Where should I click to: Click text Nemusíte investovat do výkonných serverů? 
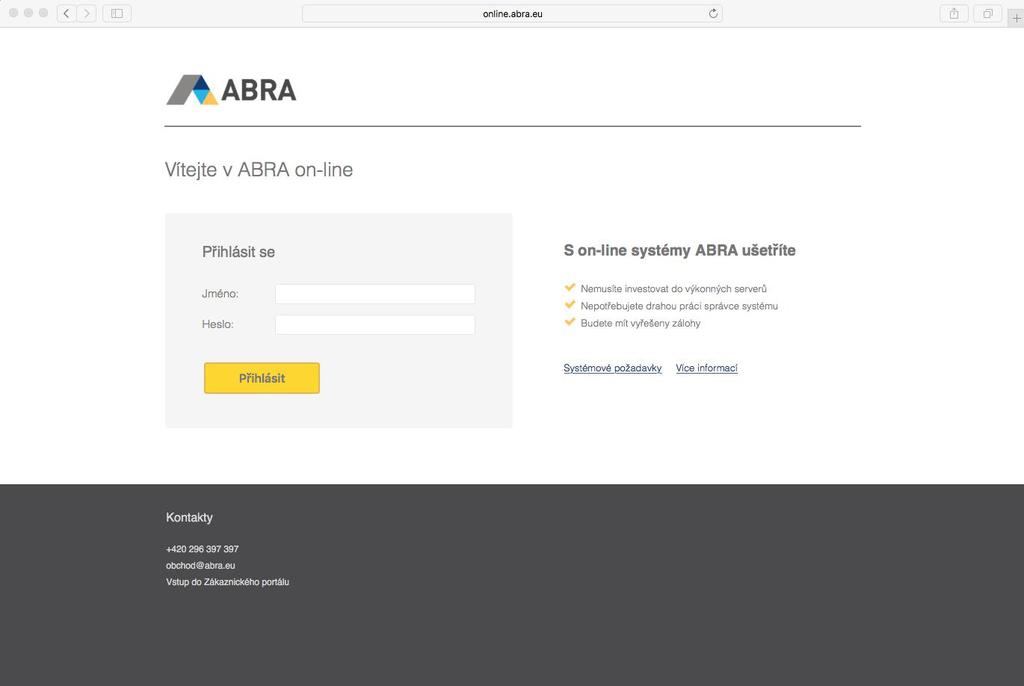(x=673, y=289)
